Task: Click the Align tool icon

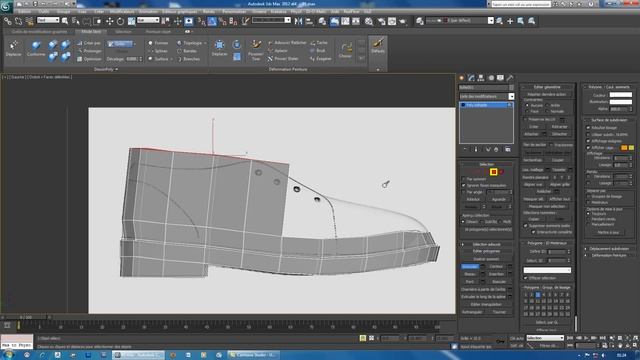Action: [x=309, y=21]
